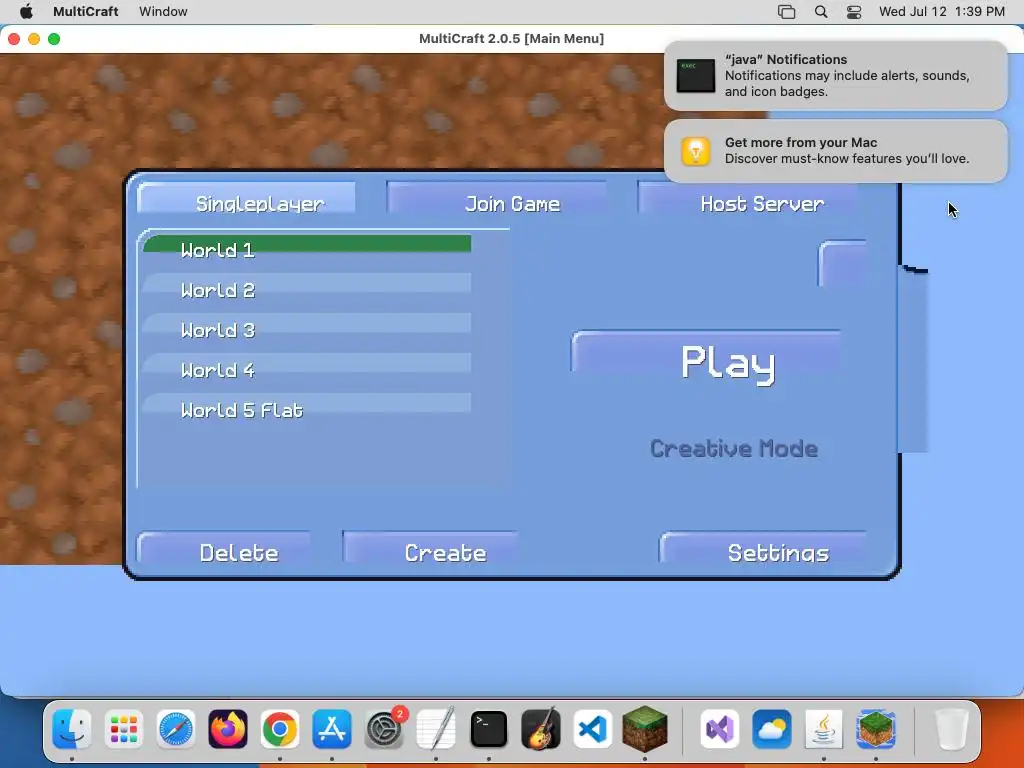Switch to the Singleplayer tab
1024x768 pixels.
coord(247,200)
